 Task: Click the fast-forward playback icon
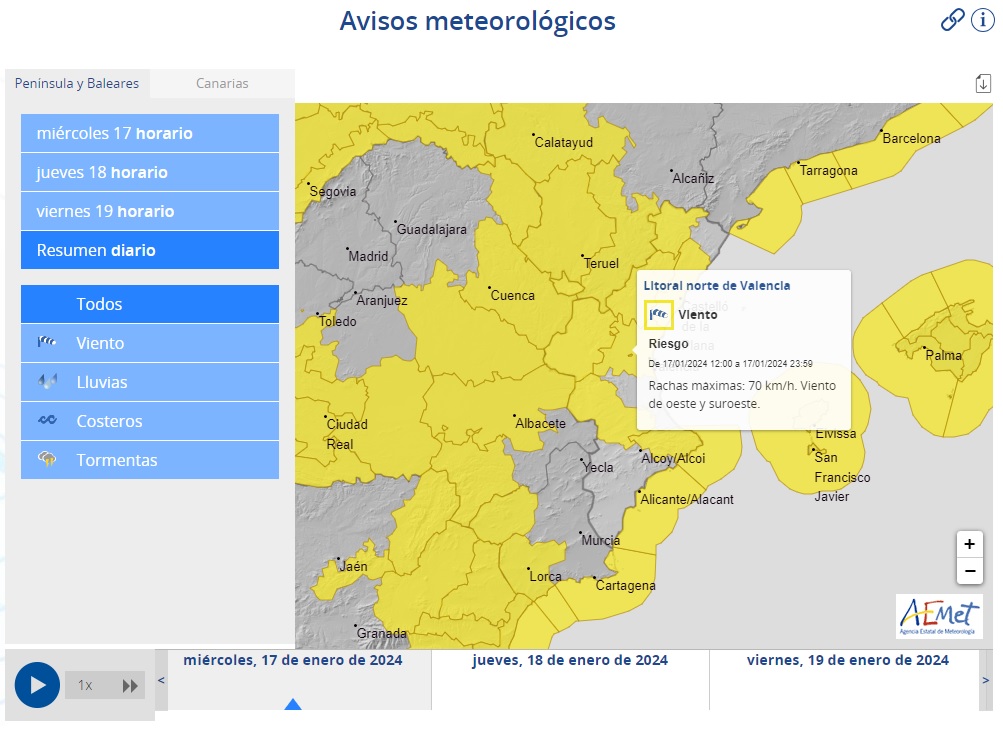(130, 685)
